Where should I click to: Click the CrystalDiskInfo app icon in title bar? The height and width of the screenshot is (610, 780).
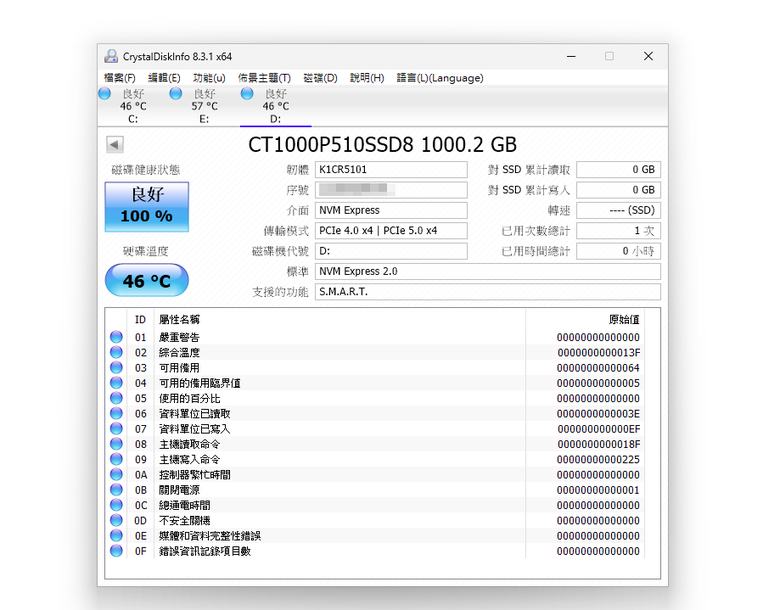(111, 56)
